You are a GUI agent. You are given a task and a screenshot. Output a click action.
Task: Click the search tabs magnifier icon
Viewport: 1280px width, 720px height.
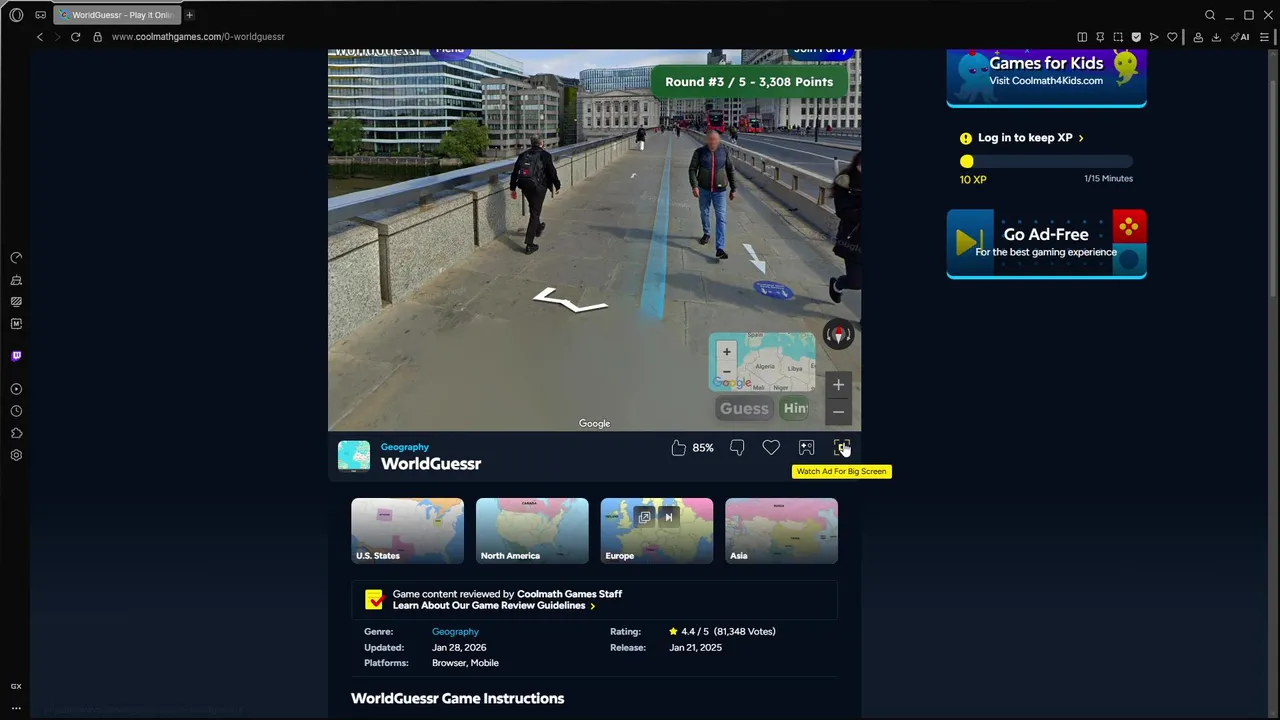[1210, 15]
